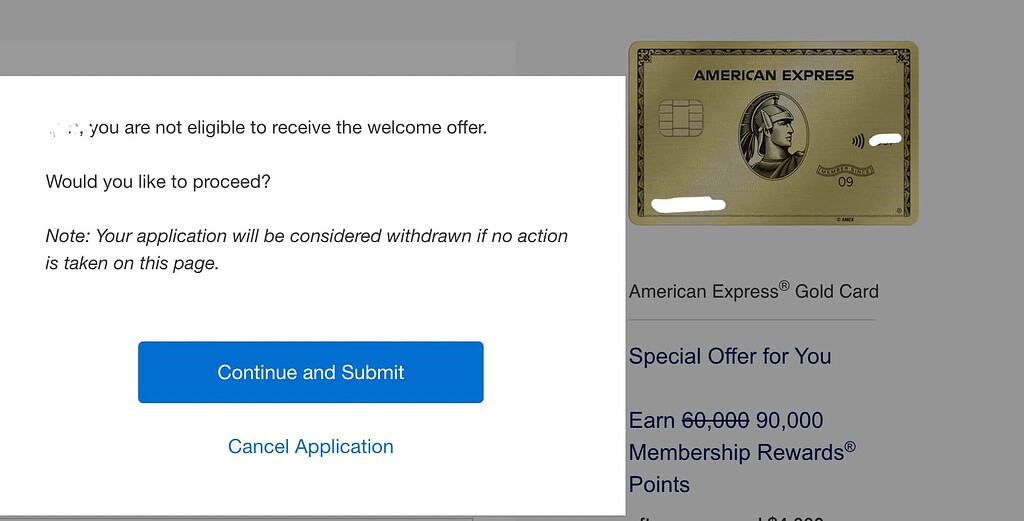Click the AMERICAN EXPRESS logo text on the card
Screen dimensions: 1024x521
pyautogui.click(x=773, y=76)
